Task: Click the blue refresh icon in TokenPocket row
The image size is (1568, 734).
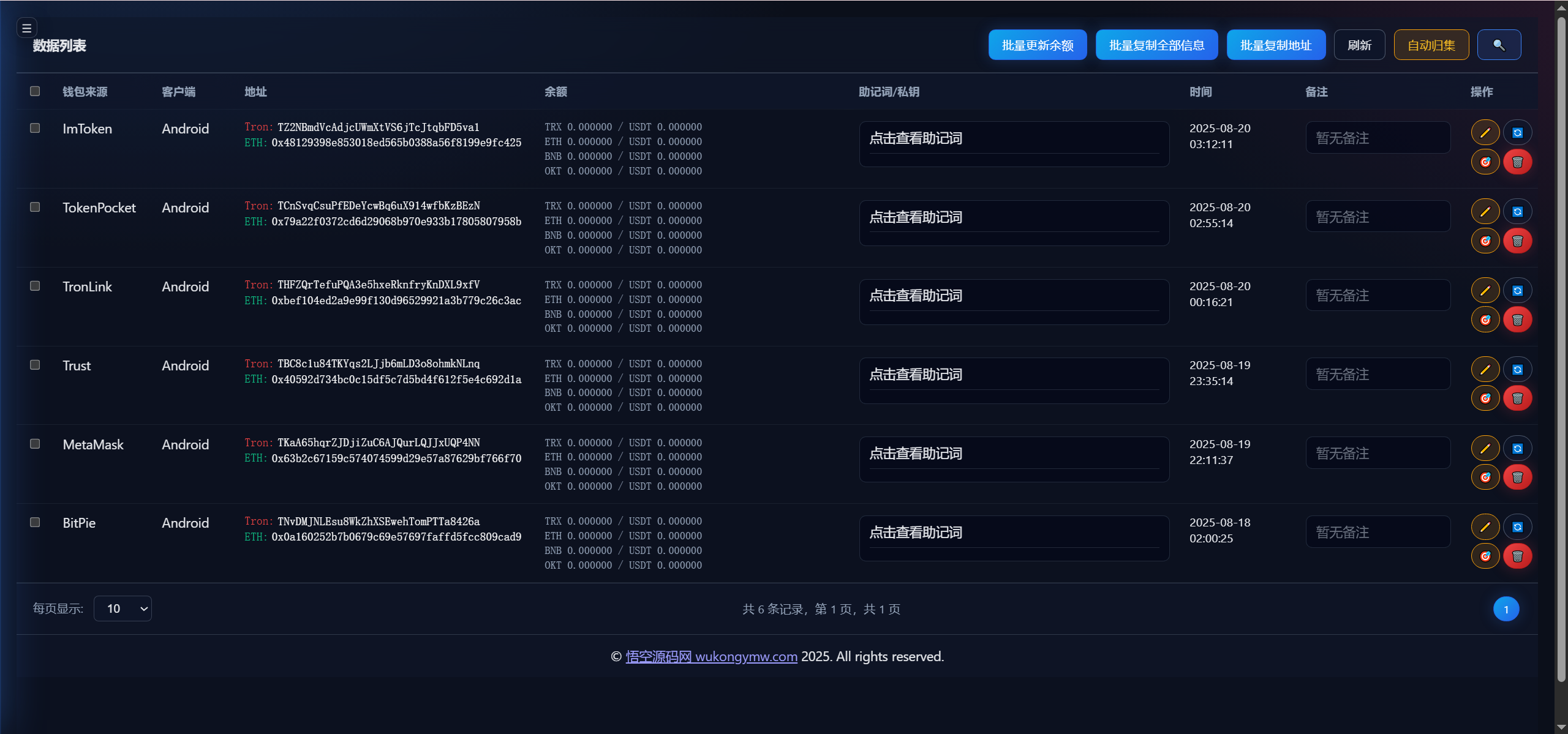Action: [x=1517, y=212]
